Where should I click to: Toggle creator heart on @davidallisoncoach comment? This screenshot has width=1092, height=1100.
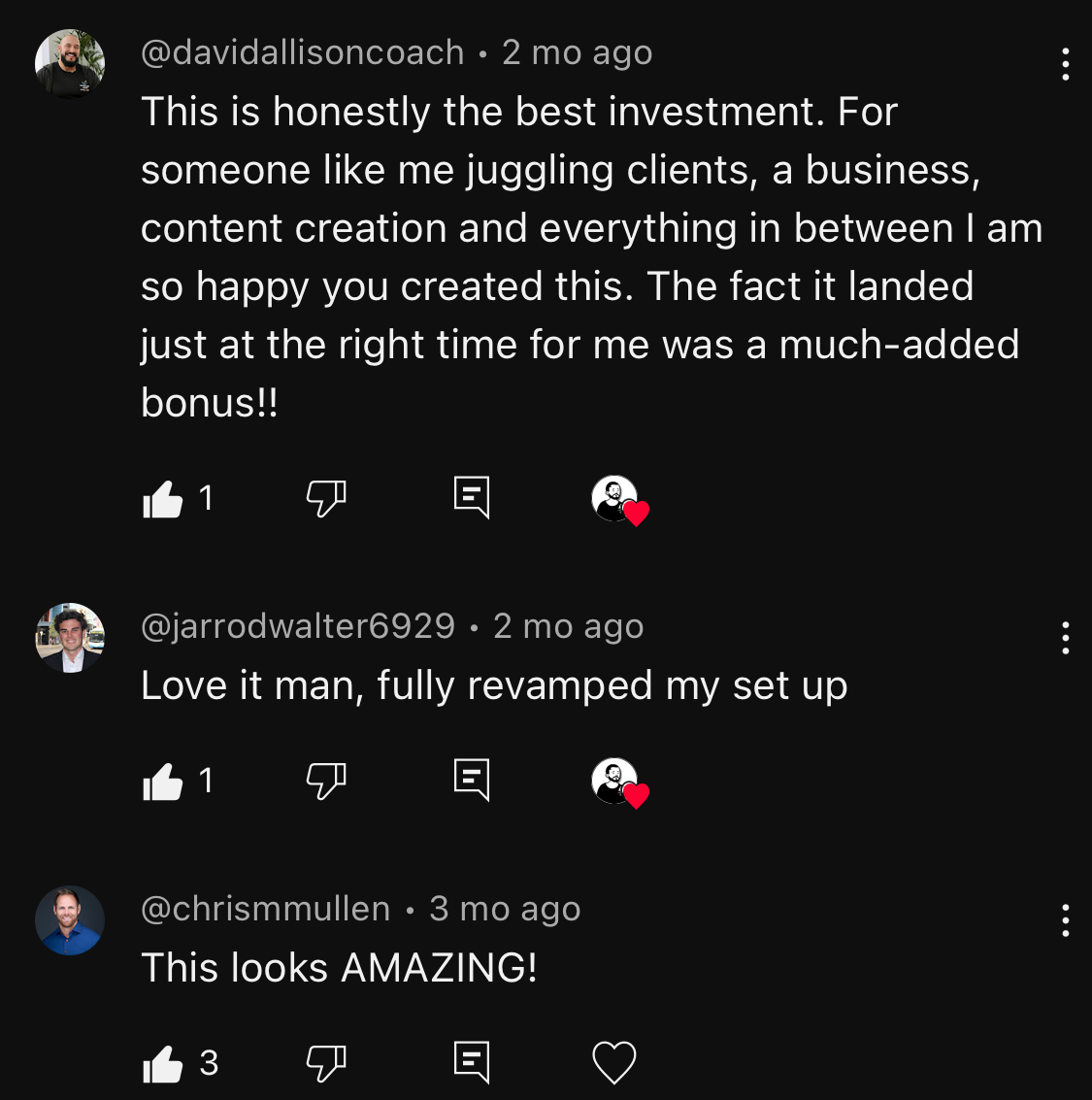pos(620,501)
